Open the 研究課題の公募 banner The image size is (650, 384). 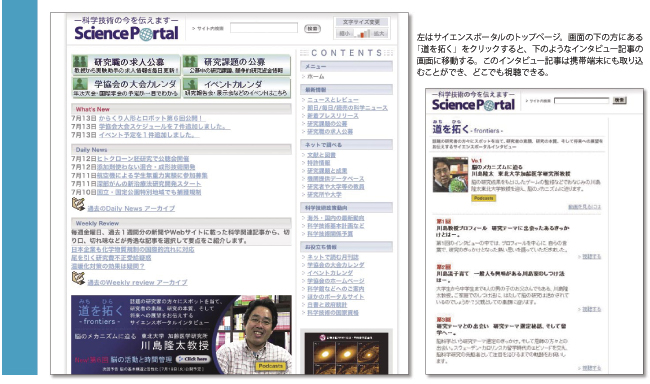(x=236, y=65)
